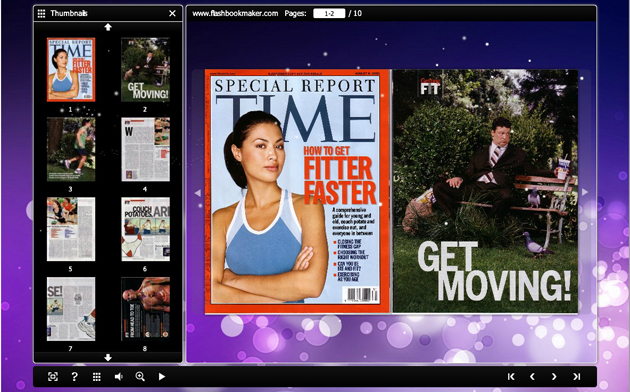
Task: Flip back using left arrow beside book
Action: click(x=198, y=193)
